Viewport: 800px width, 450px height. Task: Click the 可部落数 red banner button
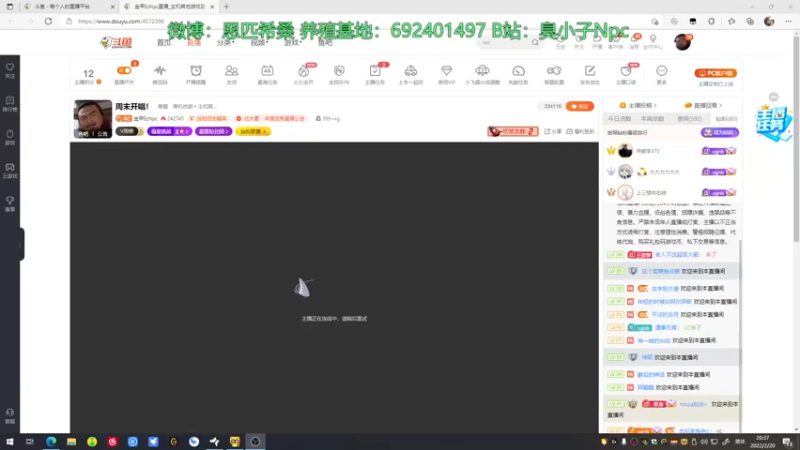pyautogui.click(x=513, y=131)
